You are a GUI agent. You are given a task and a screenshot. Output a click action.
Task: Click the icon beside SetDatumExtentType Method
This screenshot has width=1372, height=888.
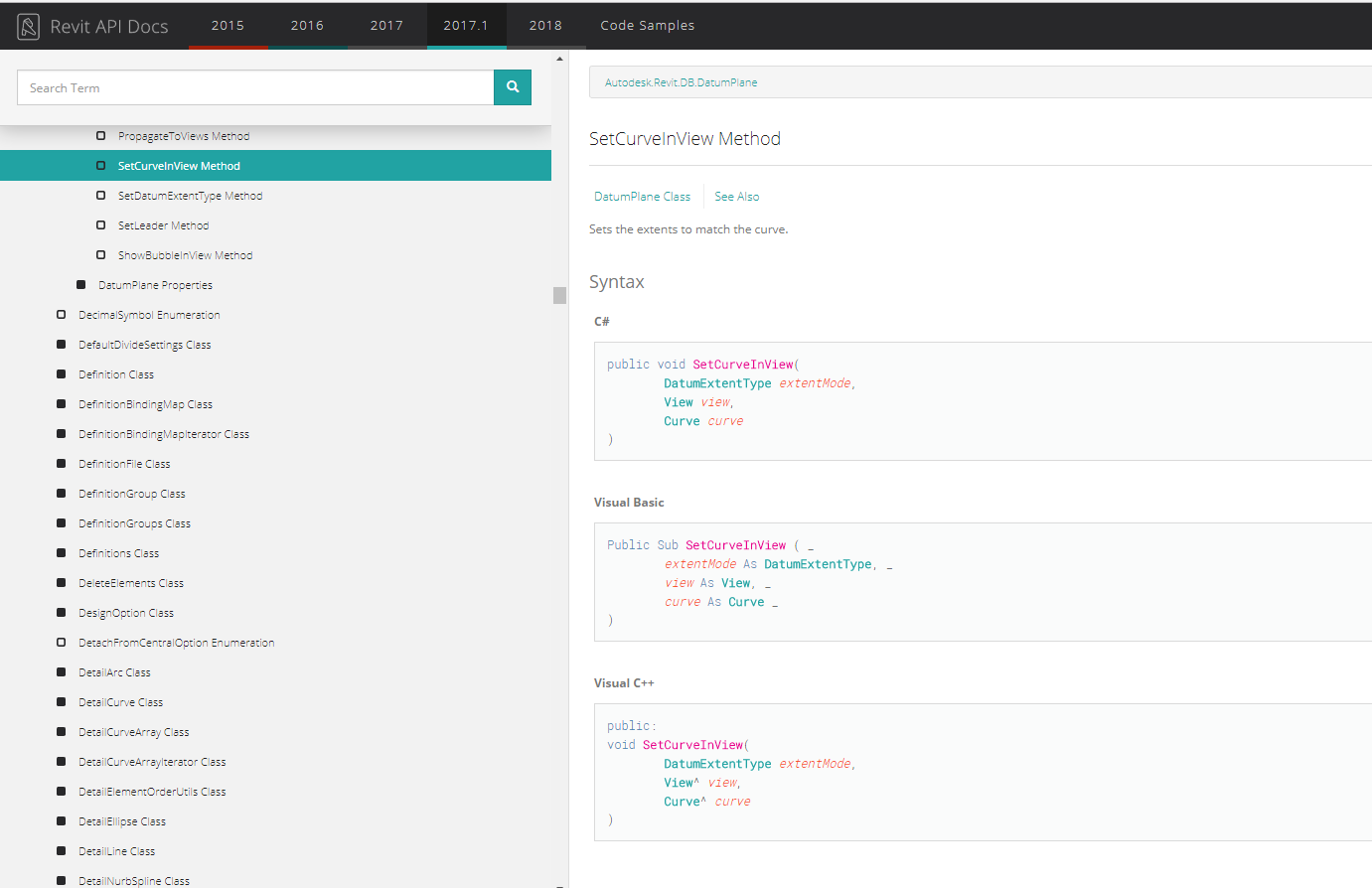tap(100, 196)
